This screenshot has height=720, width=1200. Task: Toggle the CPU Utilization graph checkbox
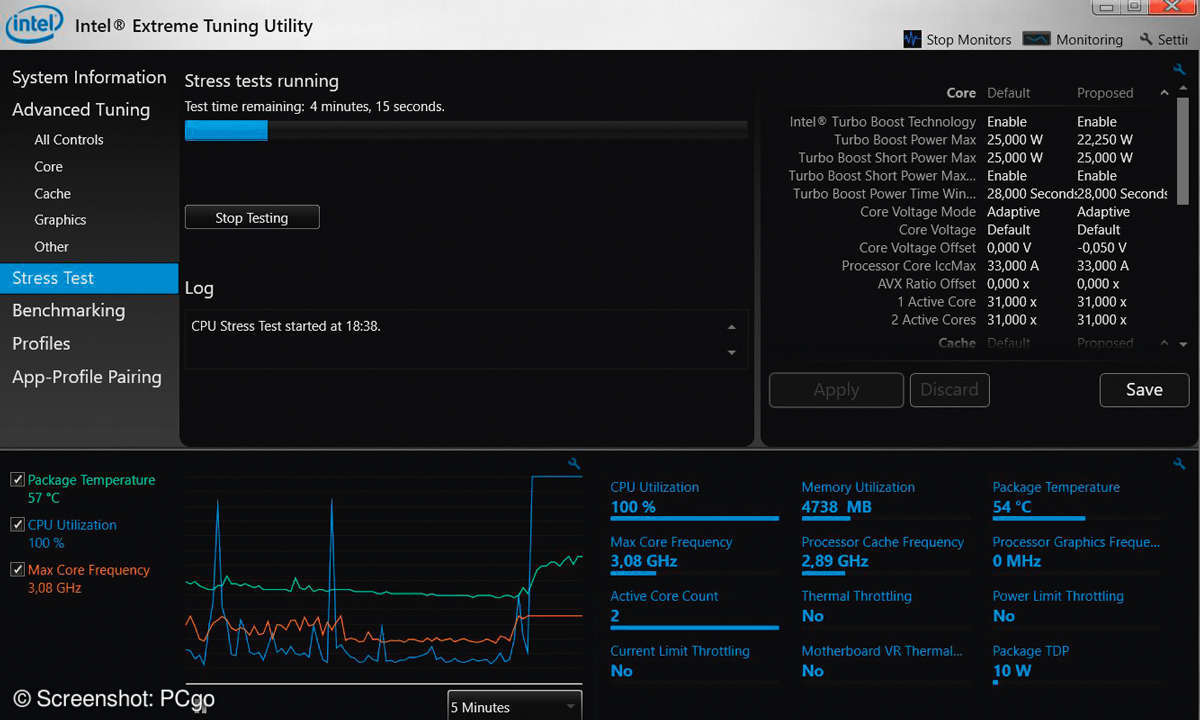tap(17, 525)
